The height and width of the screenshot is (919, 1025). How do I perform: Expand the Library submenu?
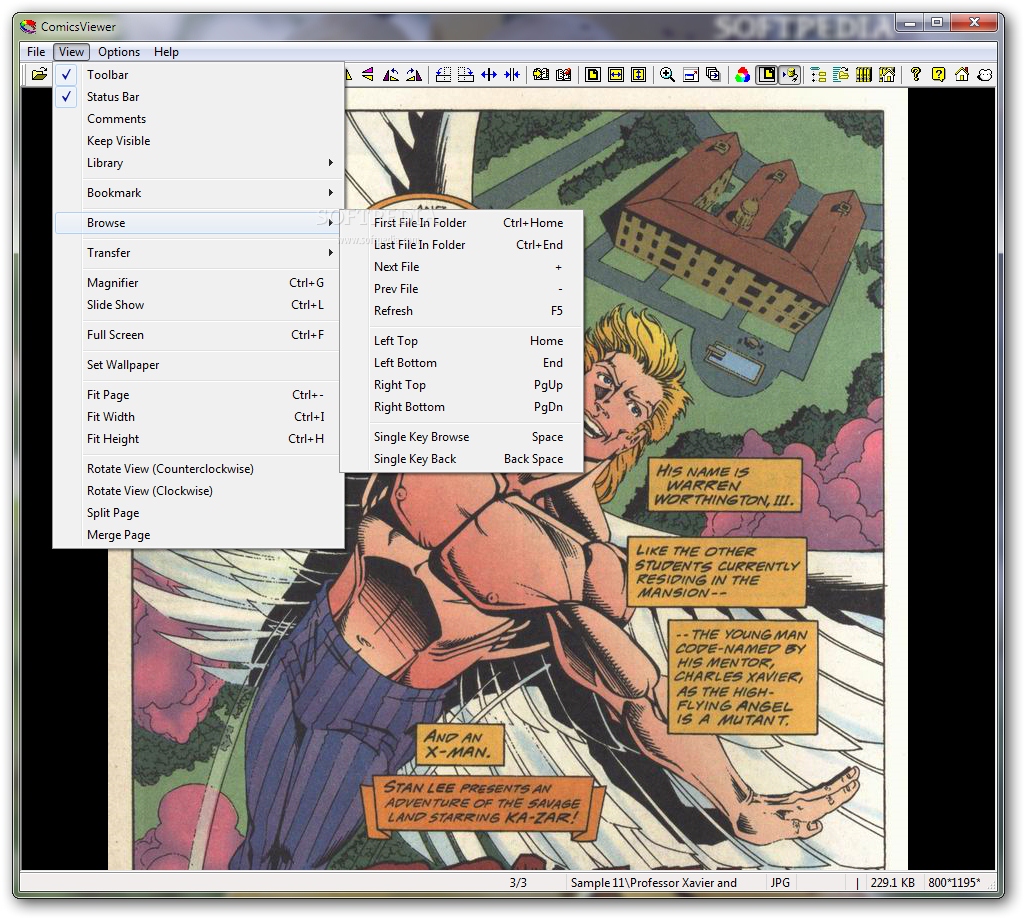pos(199,163)
